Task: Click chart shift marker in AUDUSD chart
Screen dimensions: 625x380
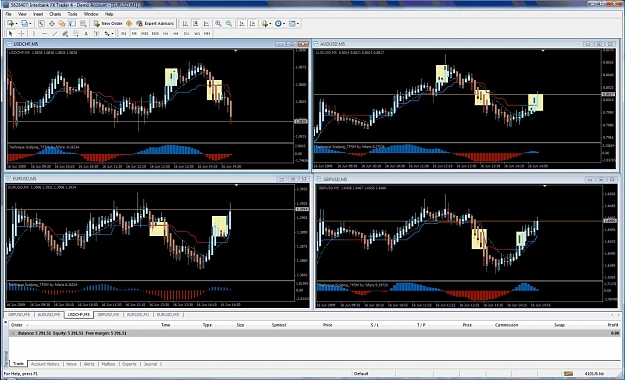Action: 542,51
